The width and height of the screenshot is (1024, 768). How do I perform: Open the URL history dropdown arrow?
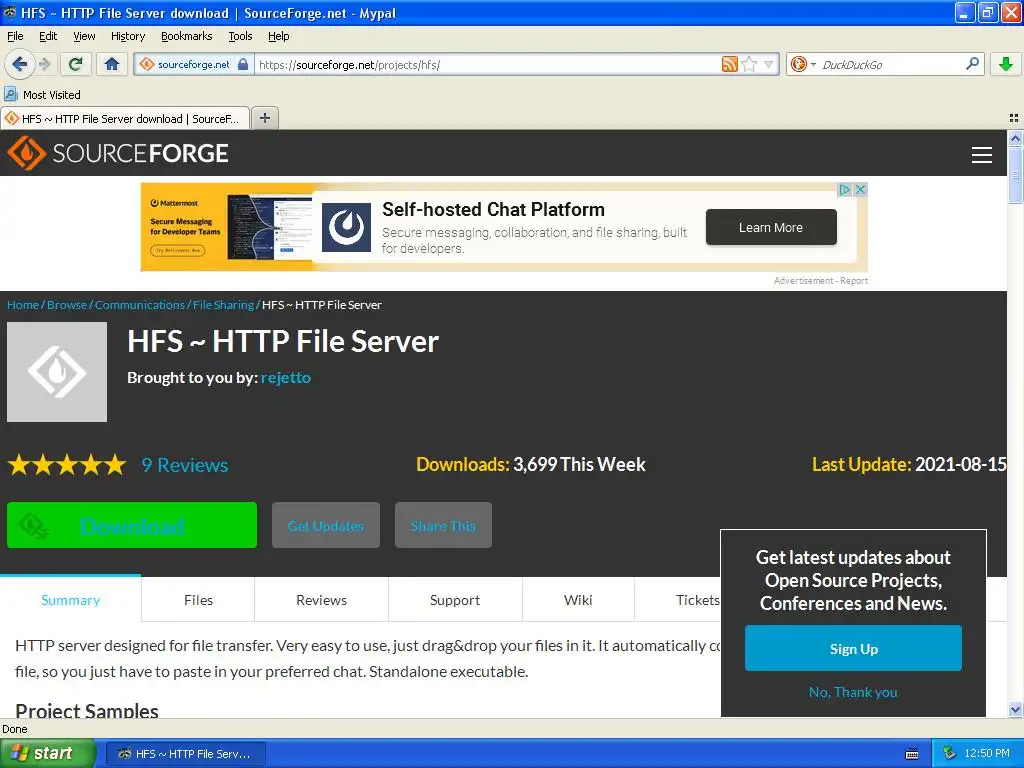coord(769,64)
